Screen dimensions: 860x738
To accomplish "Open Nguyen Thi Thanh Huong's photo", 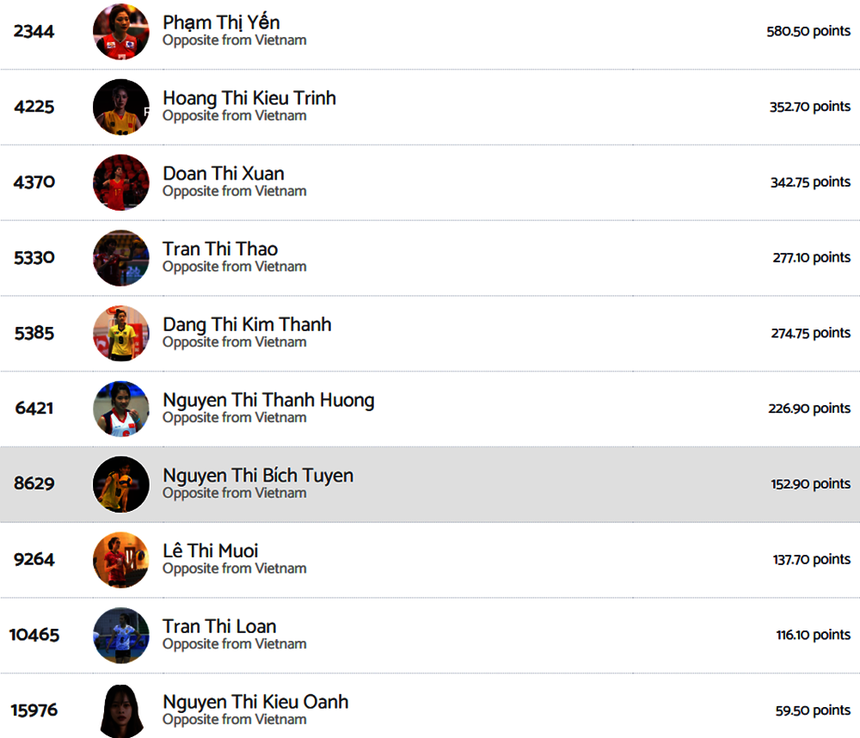I will click(x=121, y=409).
